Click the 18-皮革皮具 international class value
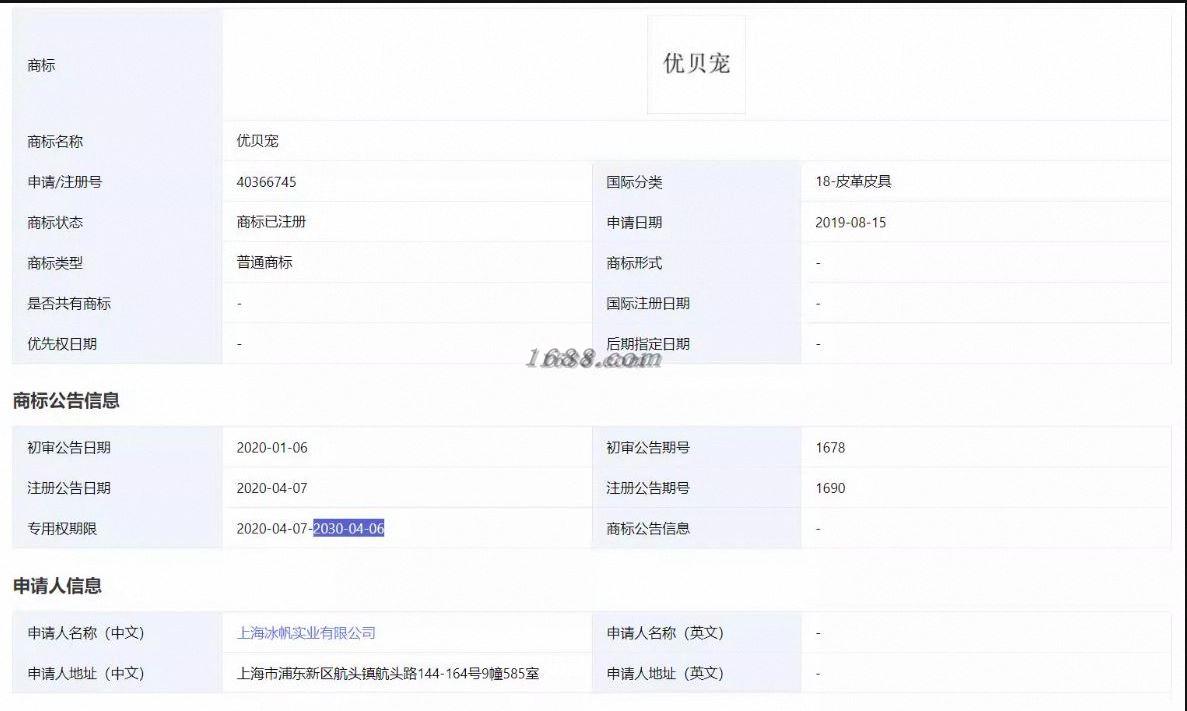This screenshot has height=711, width=1187. (x=853, y=182)
